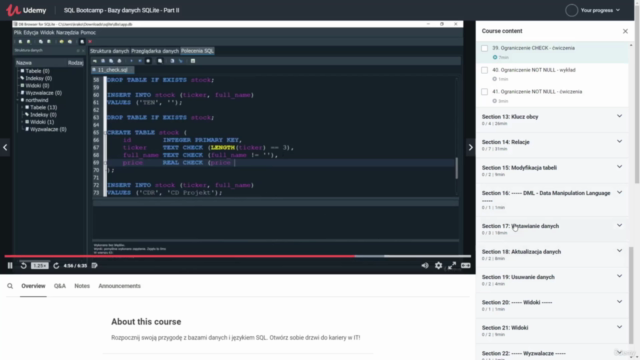Click the 'About this course' heading
The width and height of the screenshot is (640, 360).
pyautogui.click(x=146, y=322)
